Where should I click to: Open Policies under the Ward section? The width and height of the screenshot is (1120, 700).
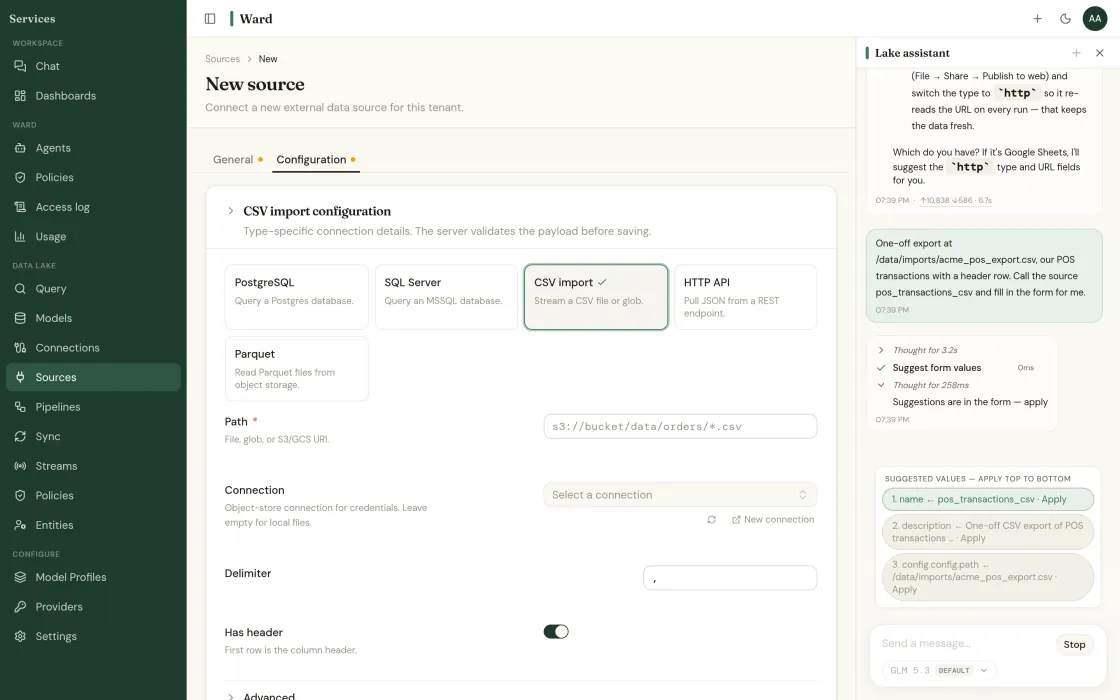pos(93,177)
